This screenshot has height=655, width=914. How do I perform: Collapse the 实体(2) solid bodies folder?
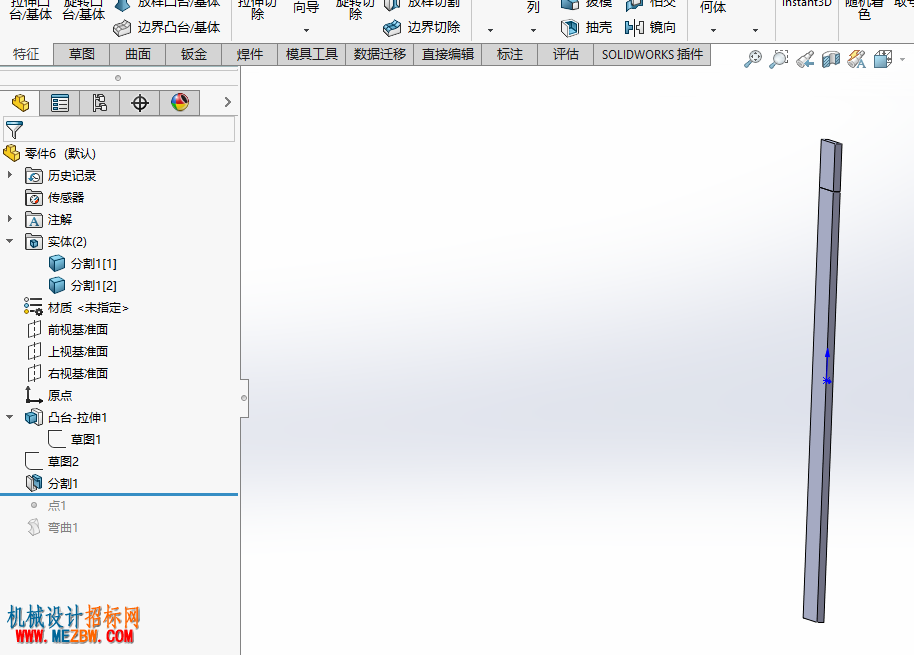9,241
